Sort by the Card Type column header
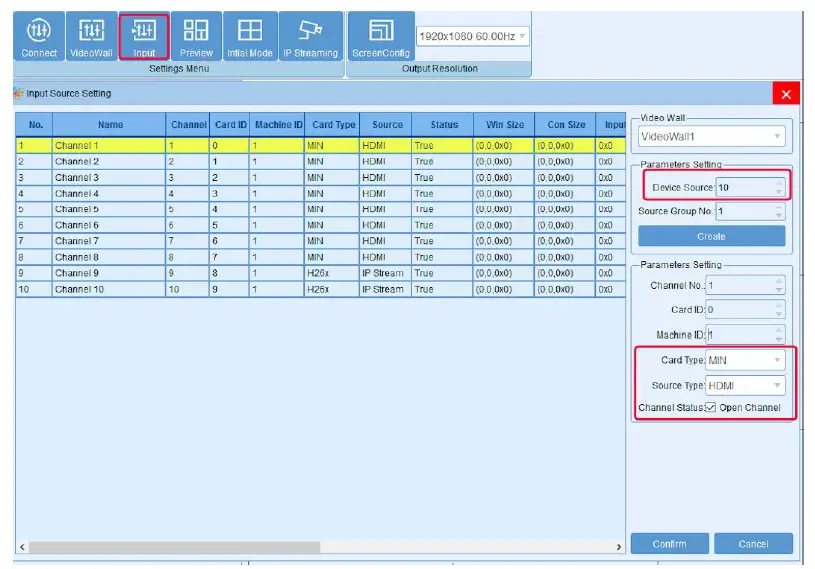 (333, 125)
